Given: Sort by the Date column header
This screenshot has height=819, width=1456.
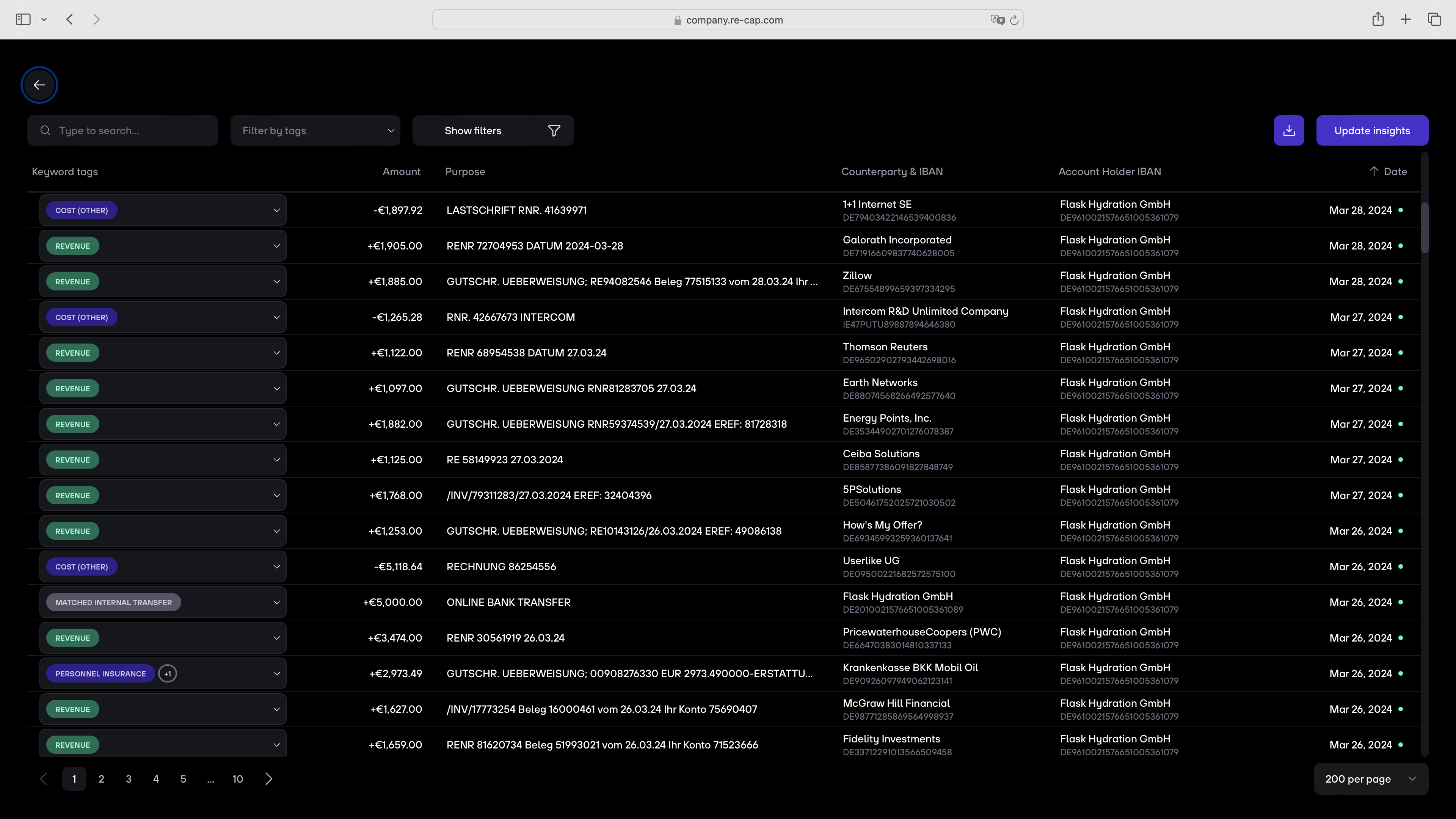Looking at the screenshot, I should click(1395, 171).
